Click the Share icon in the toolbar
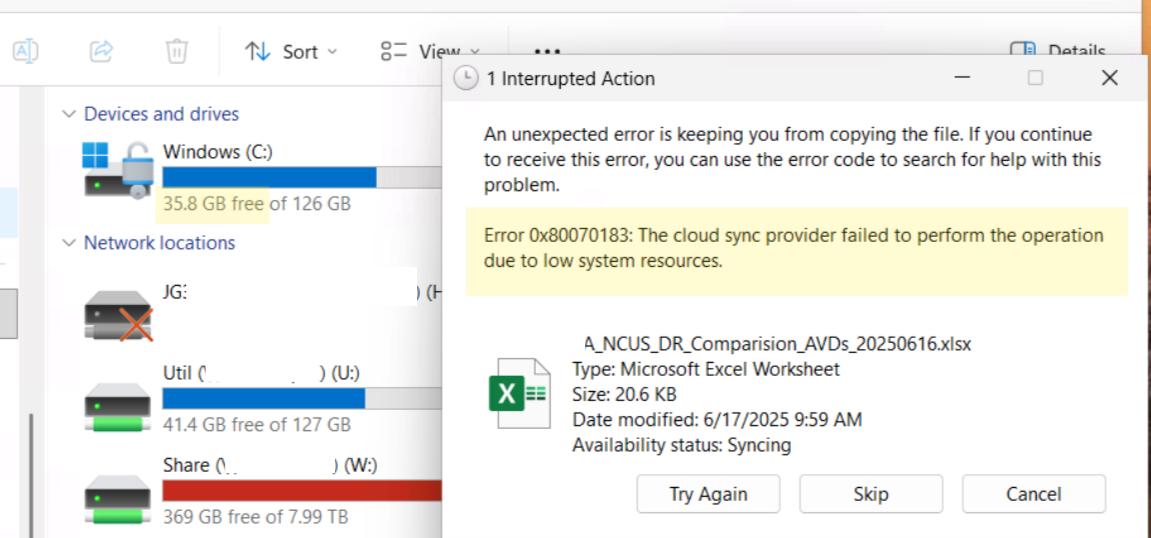 click(101, 51)
